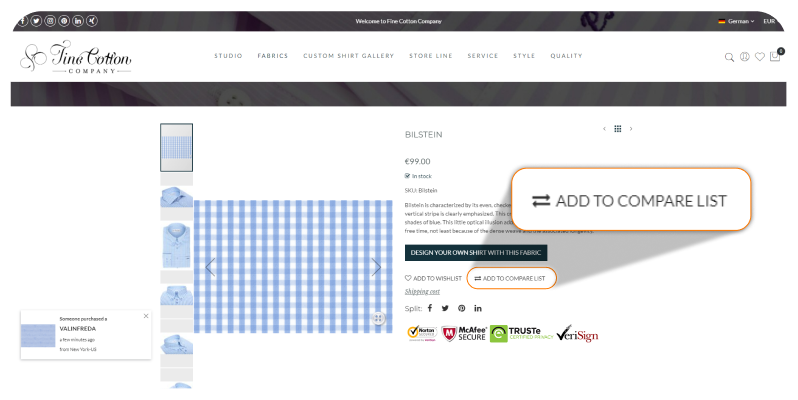Viewport: 798px width, 400px height.
Task: Open the wishlist heart icon in header
Action: (760, 56)
